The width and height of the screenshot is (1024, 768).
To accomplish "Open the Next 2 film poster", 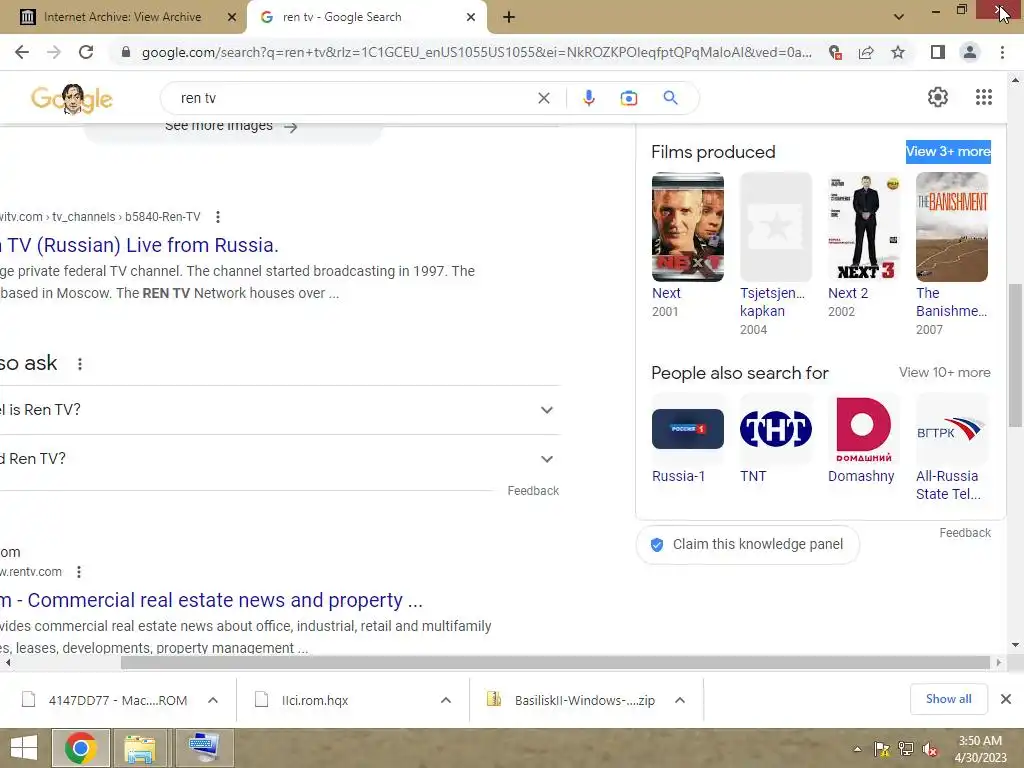I will coord(864,227).
